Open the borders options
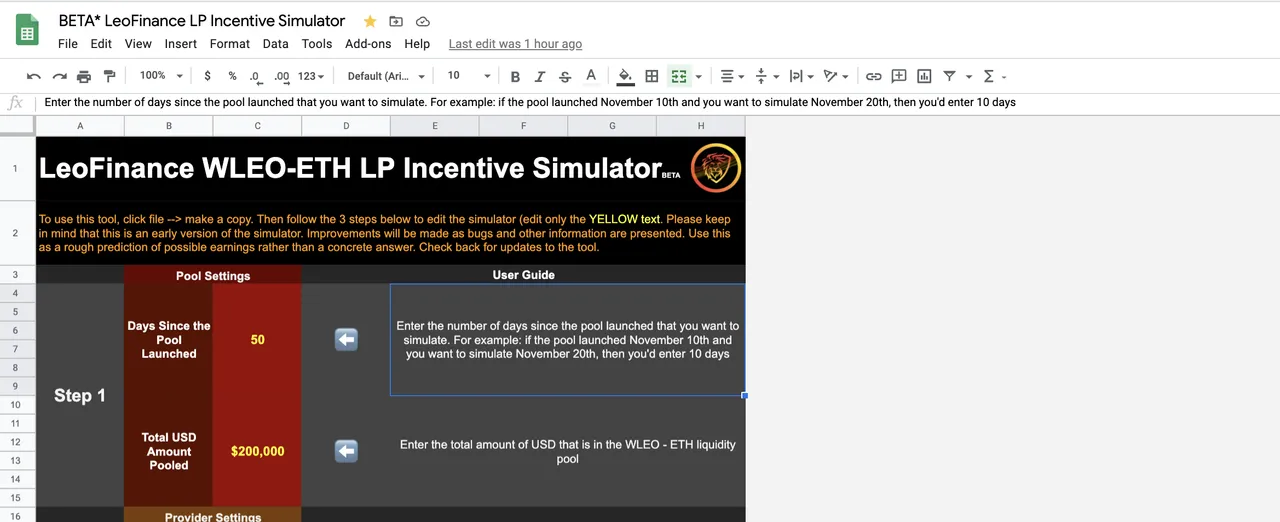Screen dimensions: 1280x522 [652, 76]
